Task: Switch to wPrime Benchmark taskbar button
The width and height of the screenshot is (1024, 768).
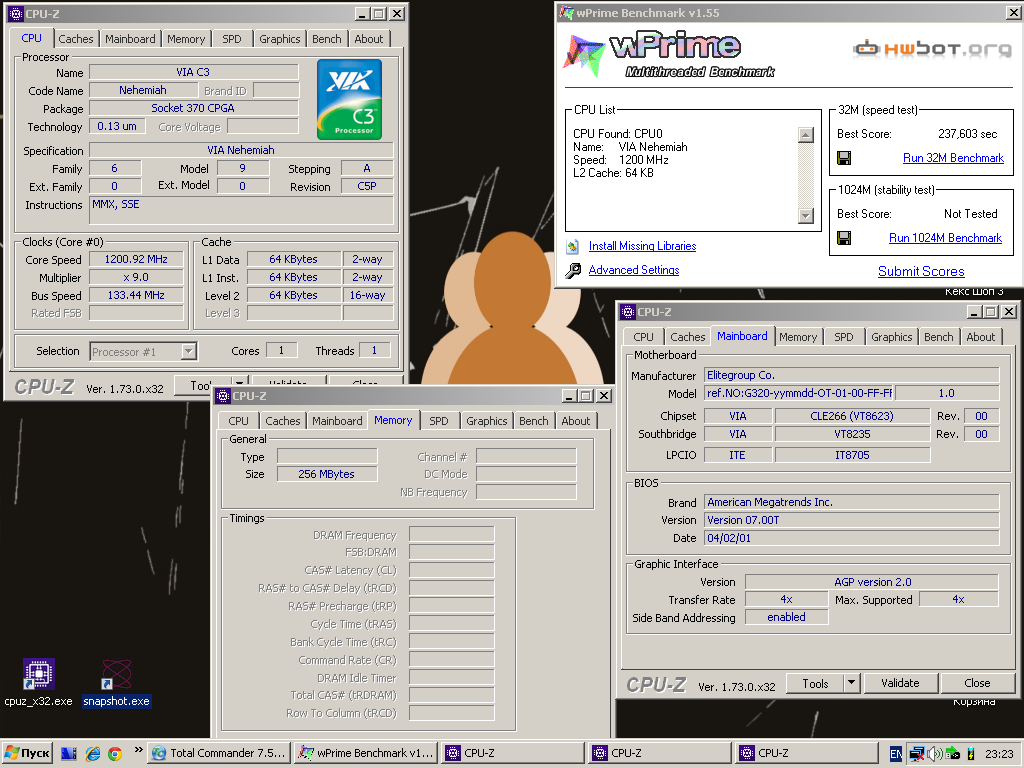Action: [x=366, y=753]
